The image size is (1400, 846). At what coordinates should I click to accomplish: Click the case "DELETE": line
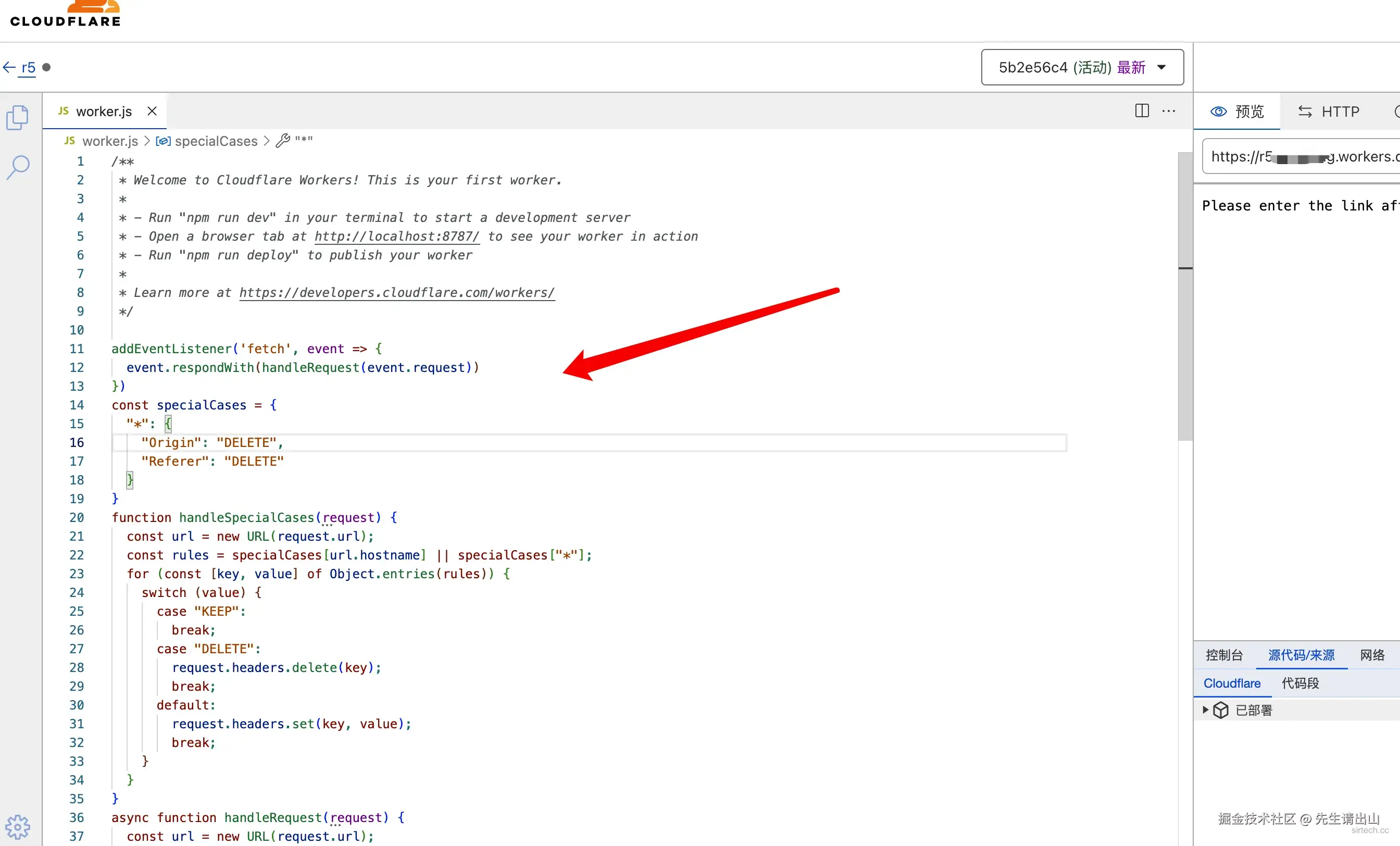[208, 649]
